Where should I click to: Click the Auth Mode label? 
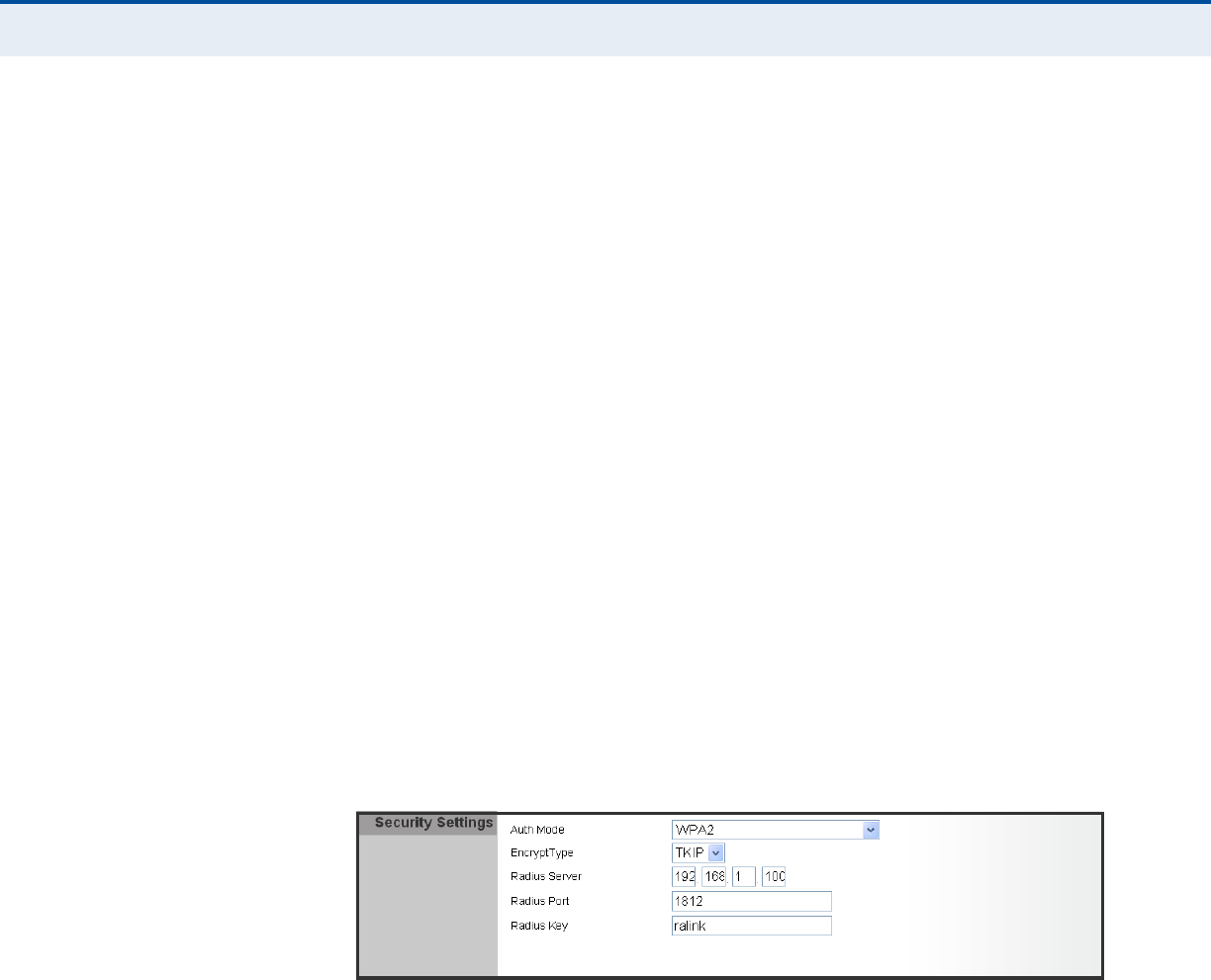click(x=537, y=830)
